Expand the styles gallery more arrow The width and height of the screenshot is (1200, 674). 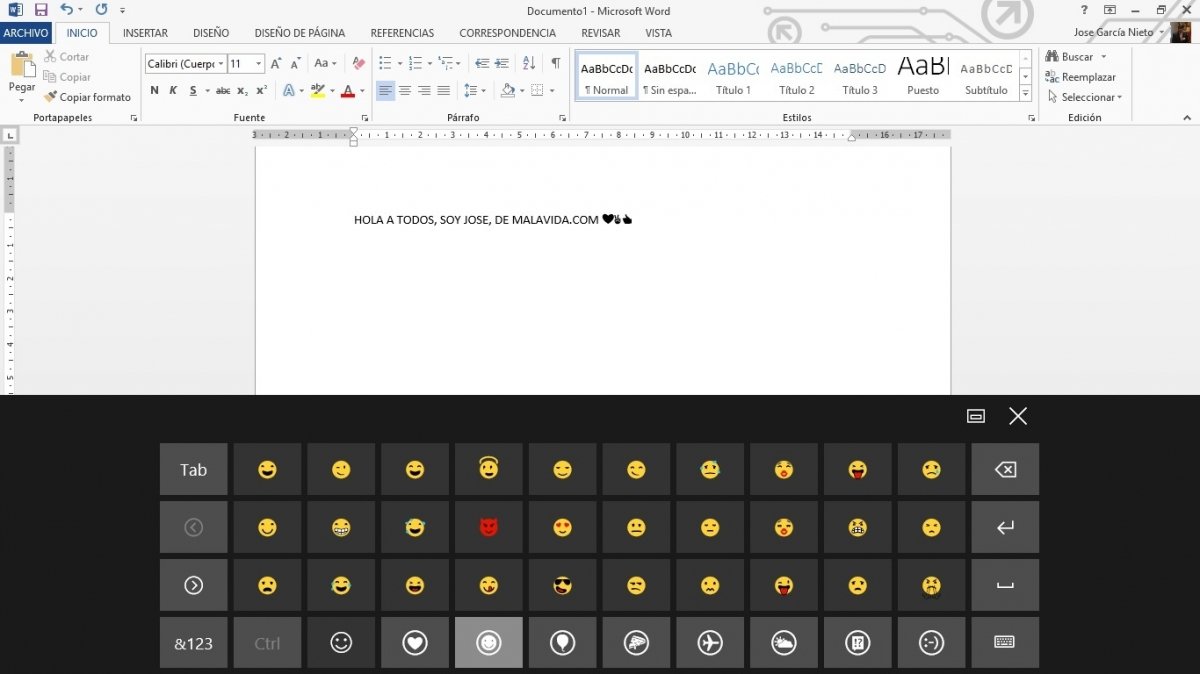(x=1025, y=93)
